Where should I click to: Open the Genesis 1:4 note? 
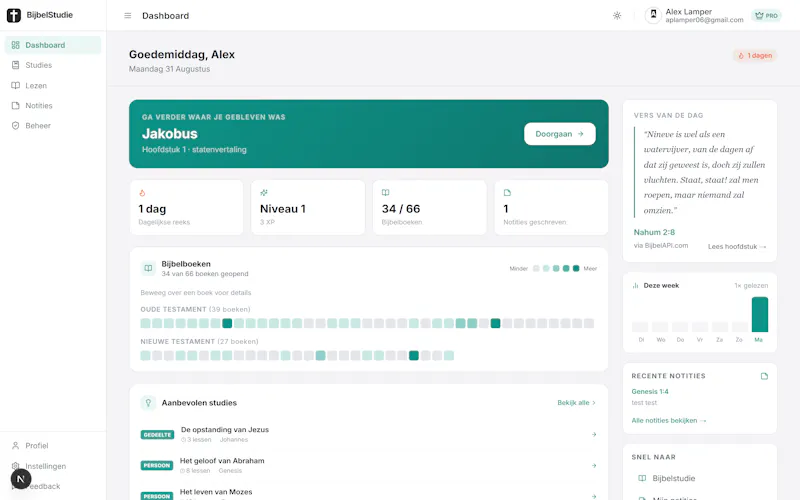[x=649, y=391]
